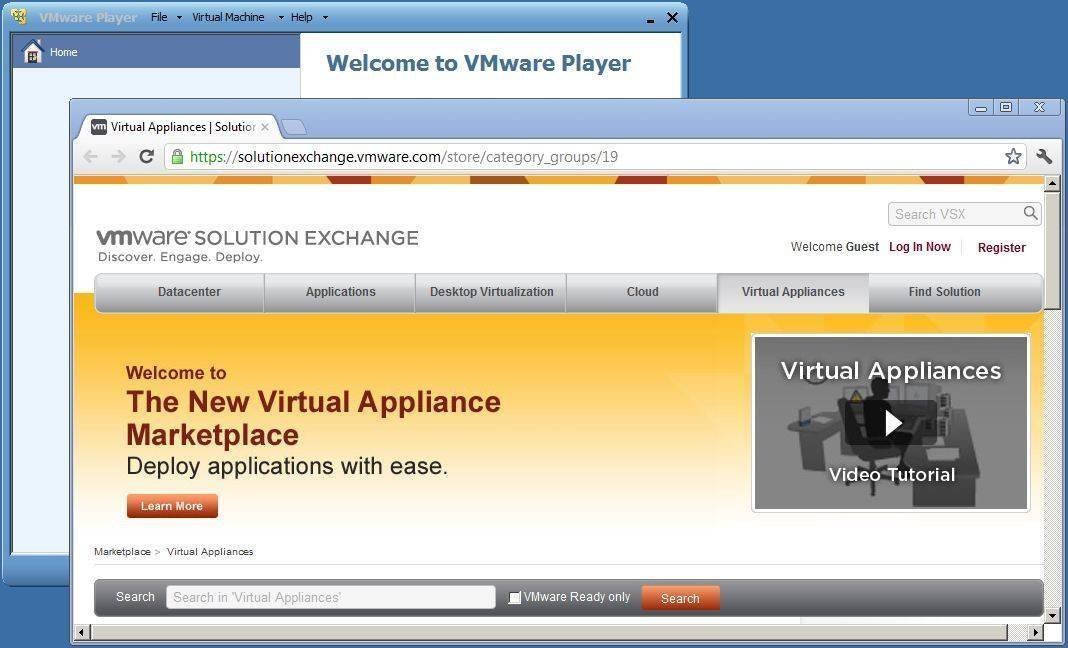Click the vertical scrollbar up arrow
The height and width of the screenshot is (648, 1068).
pos(1052,184)
